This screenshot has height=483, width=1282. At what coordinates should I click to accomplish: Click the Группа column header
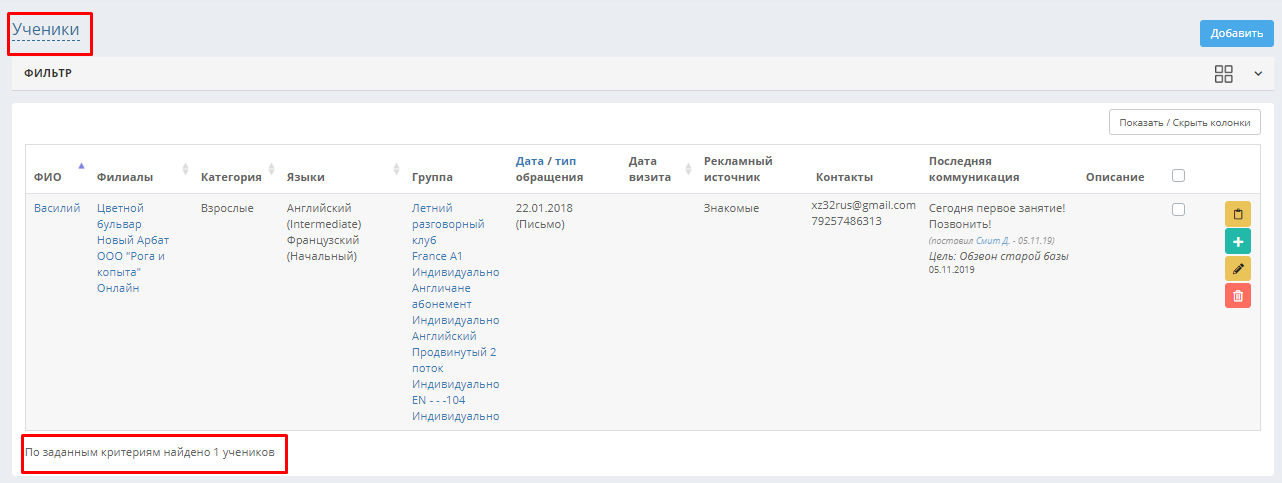pyautogui.click(x=432, y=177)
